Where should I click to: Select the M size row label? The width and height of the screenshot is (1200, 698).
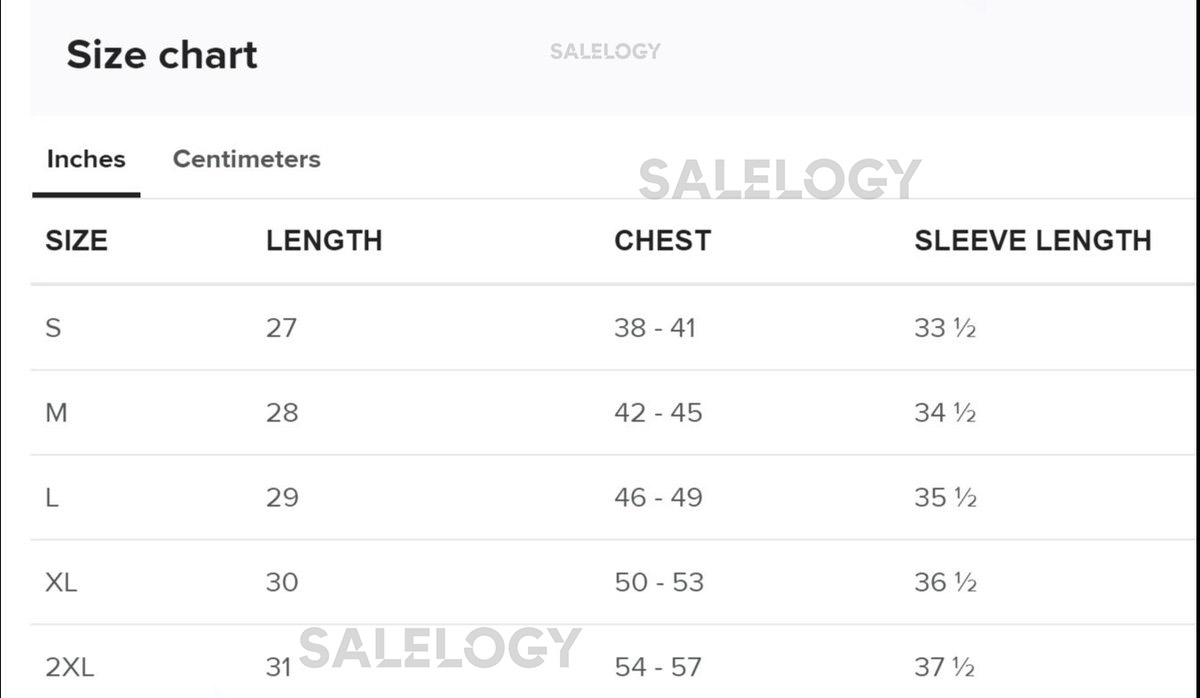[x=56, y=412]
